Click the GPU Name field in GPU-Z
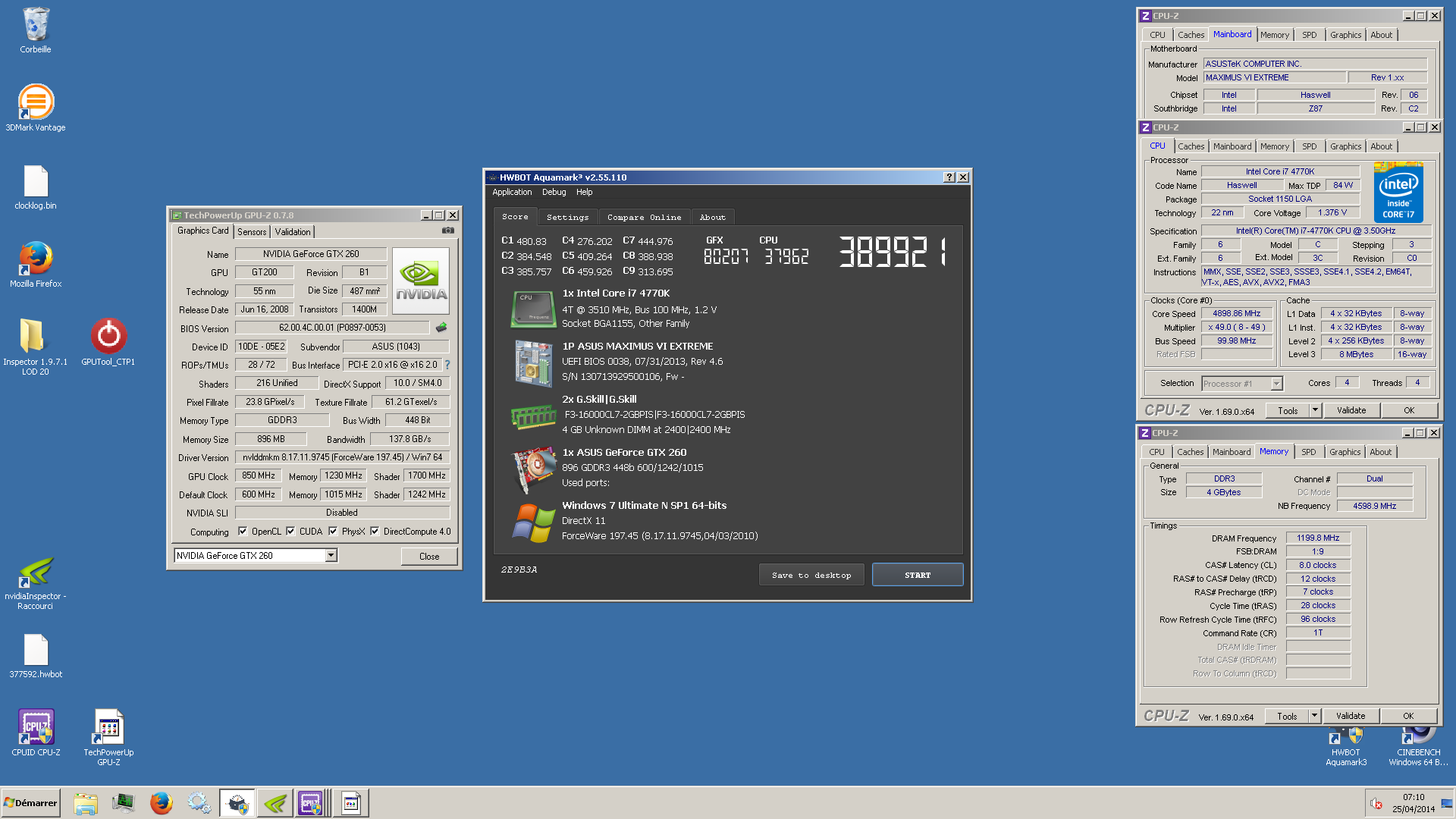1456x819 pixels. [311, 254]
